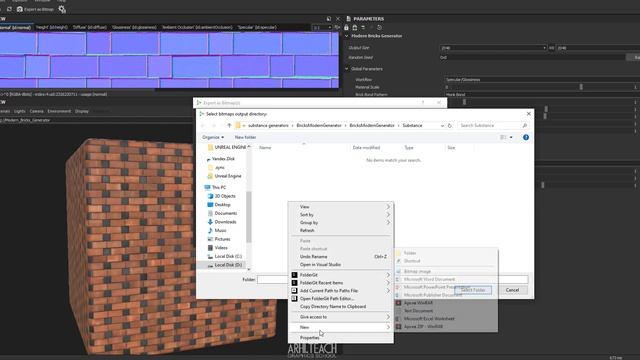Viewport: 640px width, 360px height.
Task: Open the zoom ratio dropdown in 2D view
Action: [x=322, y=27]
